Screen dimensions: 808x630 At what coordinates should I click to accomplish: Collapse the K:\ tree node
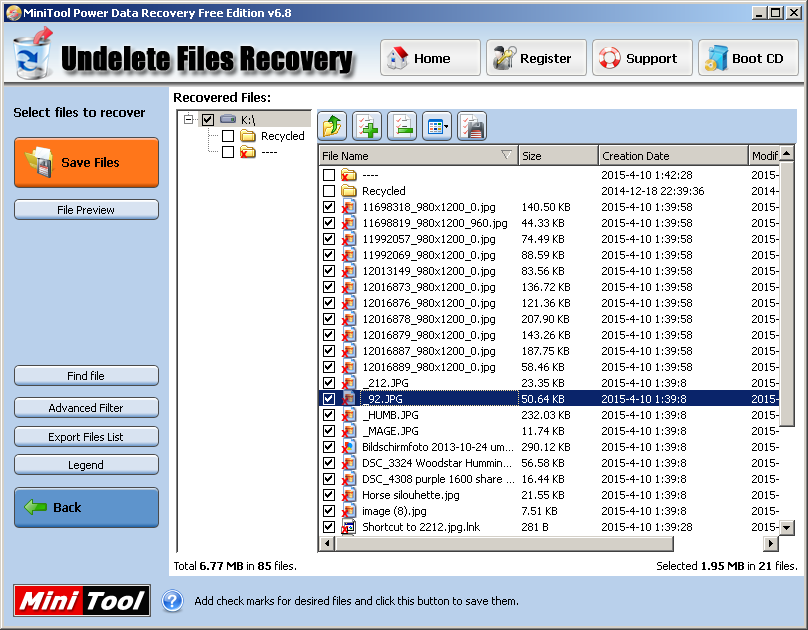pyautogui.click(x=189, y=120)
